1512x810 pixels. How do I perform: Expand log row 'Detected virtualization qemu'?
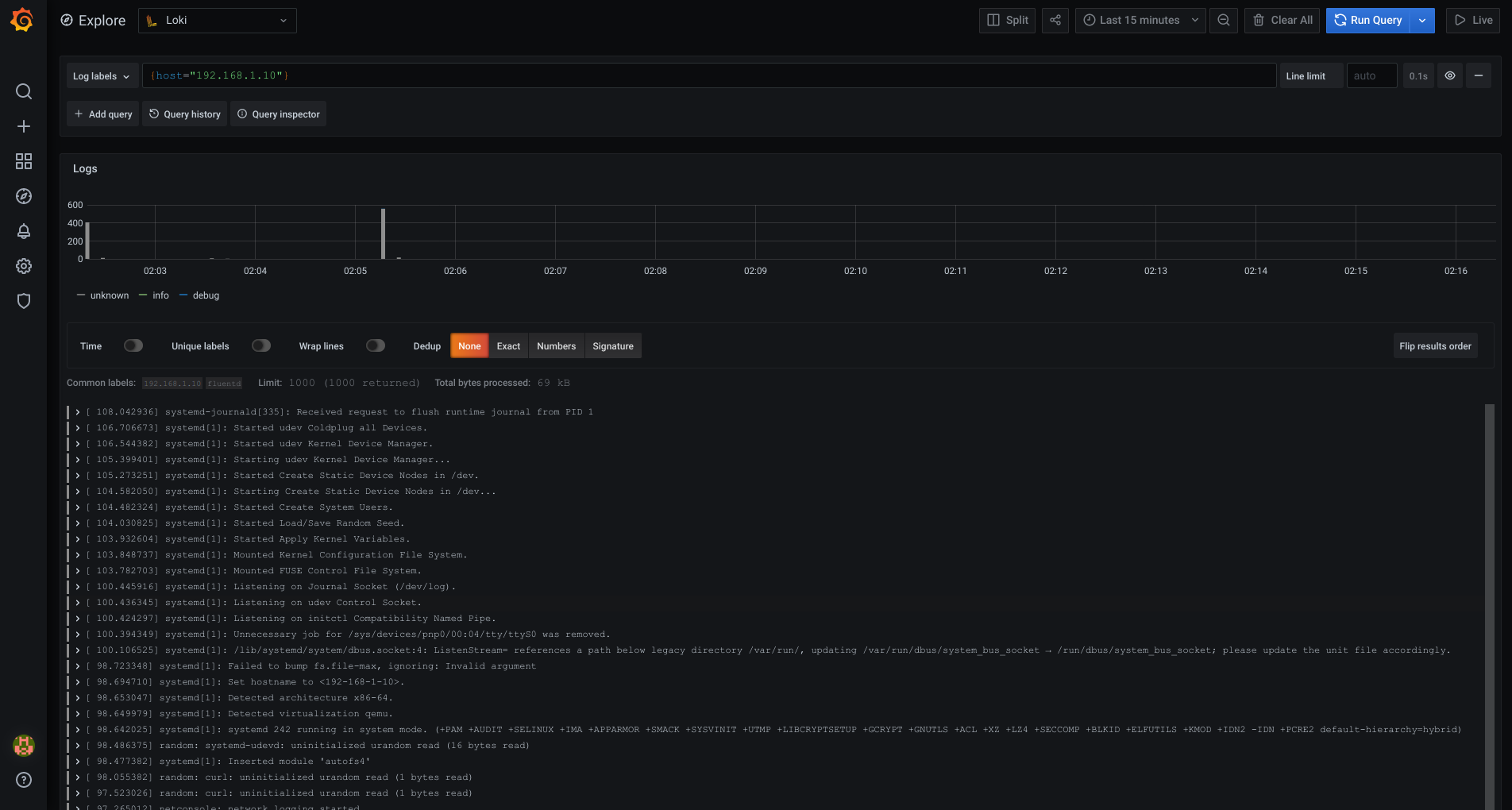(x=77, y=714)
